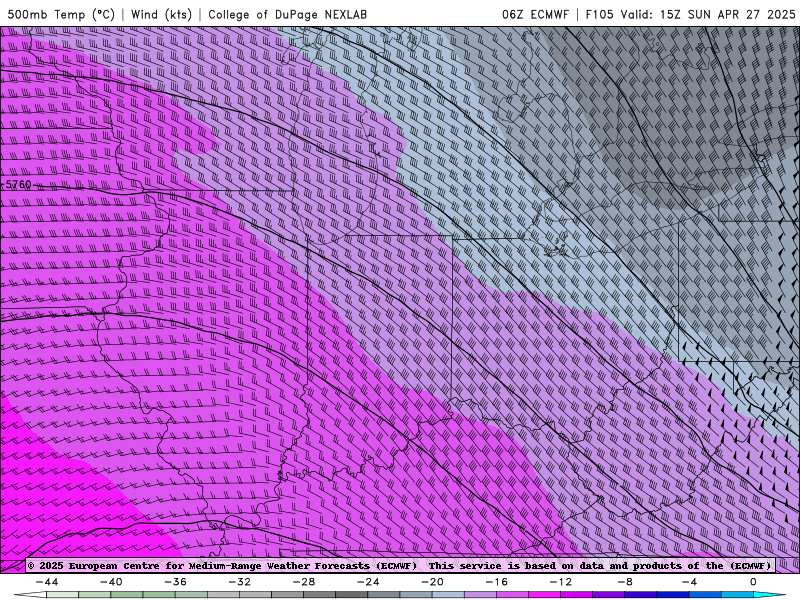Select the "College of DuPage NEXLAB" text
This screenshot has height=600, width=800.
coord(287,15)
